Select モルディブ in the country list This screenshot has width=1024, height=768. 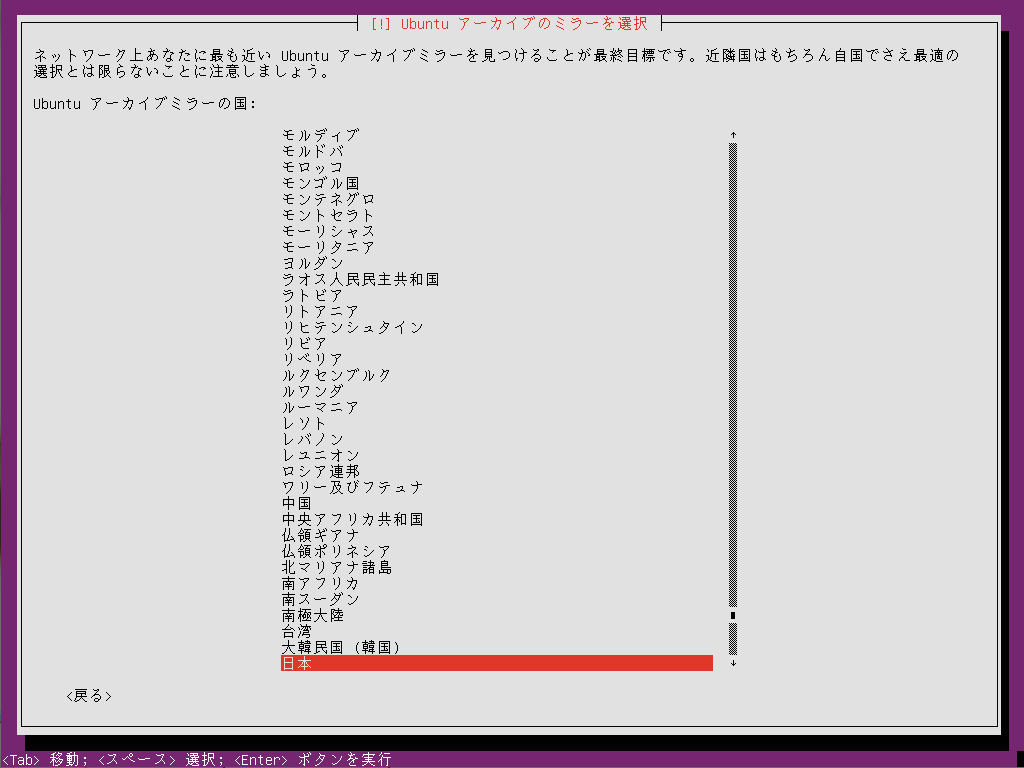tap(321, 135)
